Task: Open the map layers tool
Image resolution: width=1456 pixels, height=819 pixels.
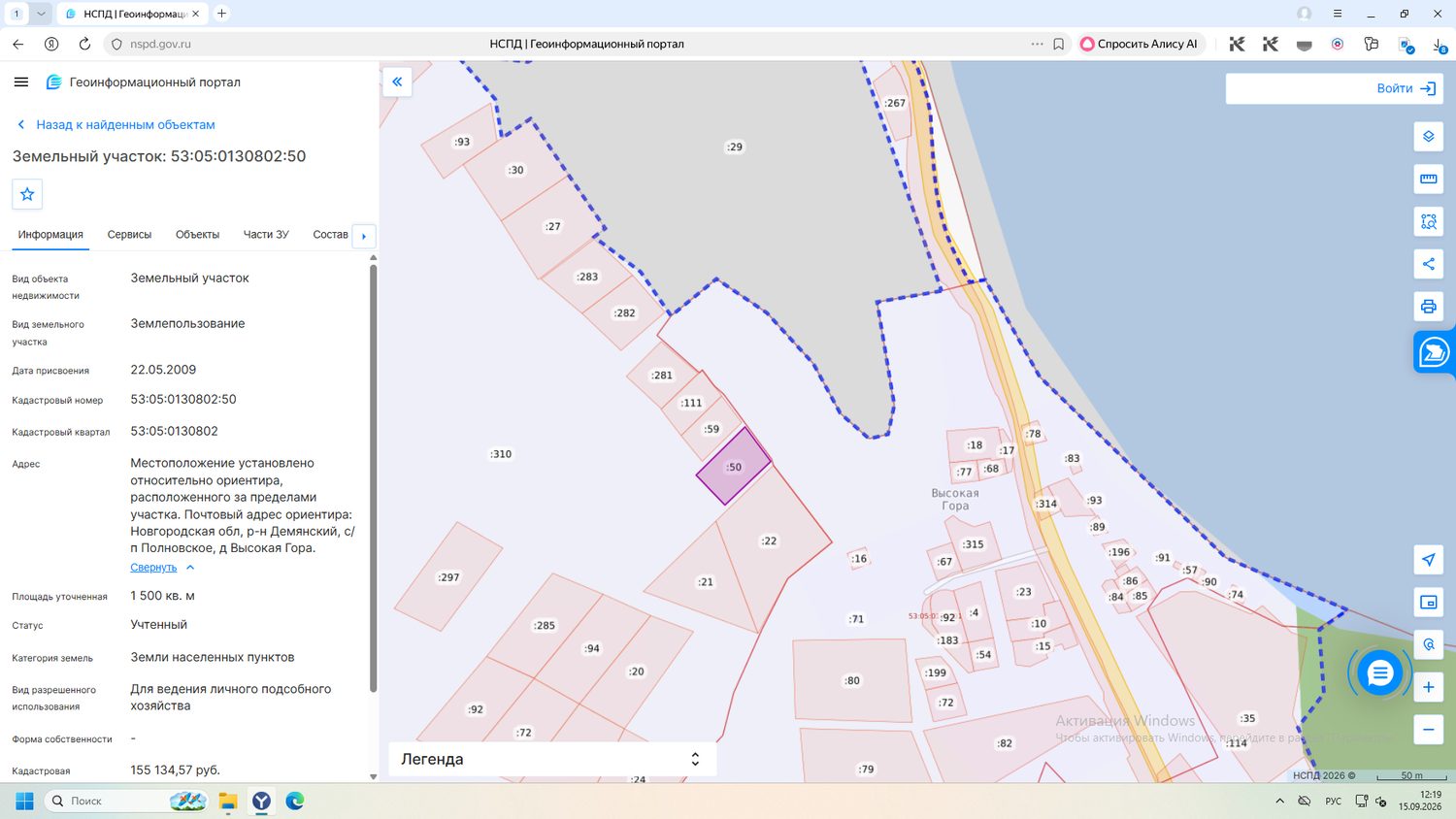Action: pyautogui.click(x=1428, y=137)
